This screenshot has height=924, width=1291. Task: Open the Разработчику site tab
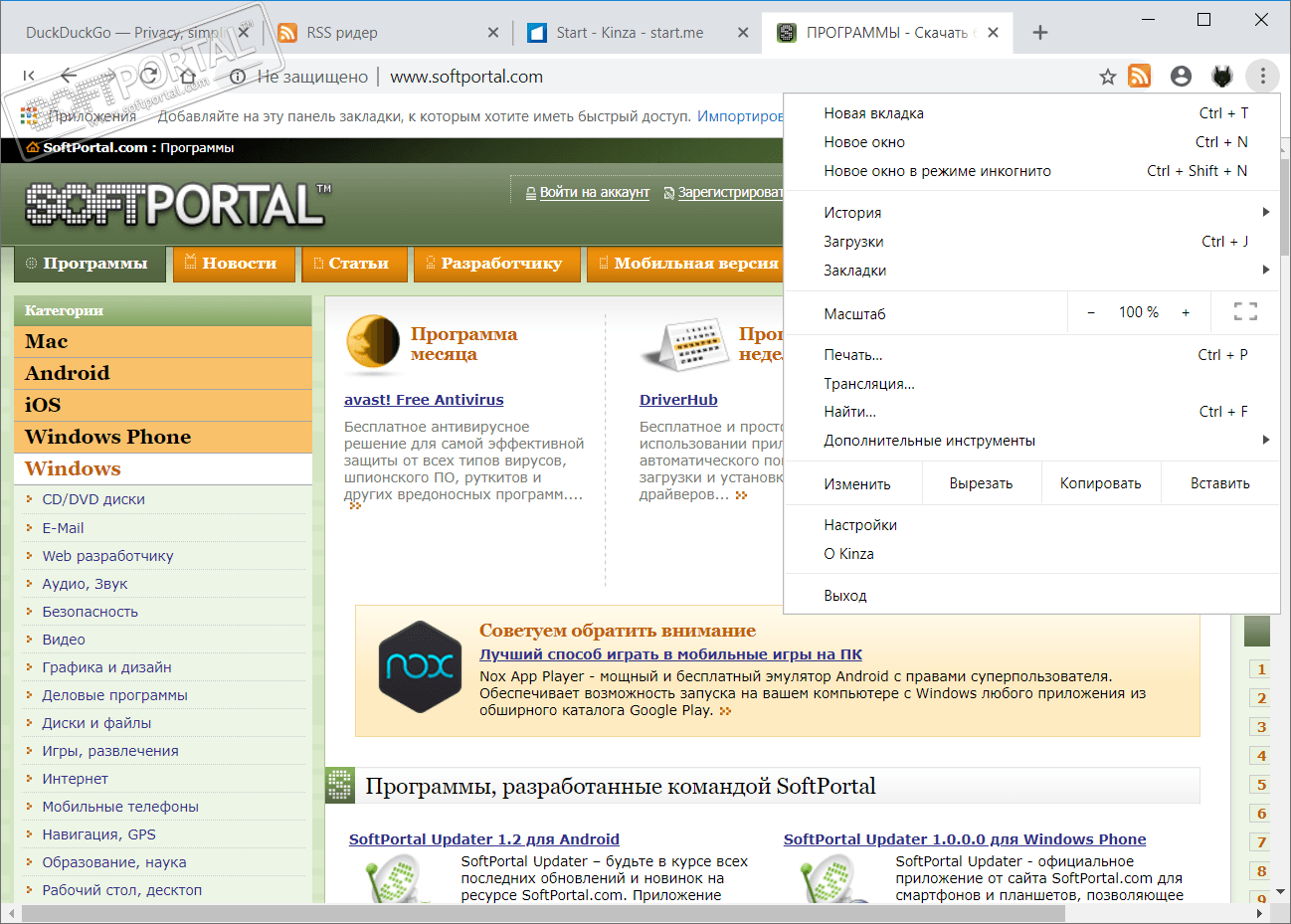pos(497,264)
